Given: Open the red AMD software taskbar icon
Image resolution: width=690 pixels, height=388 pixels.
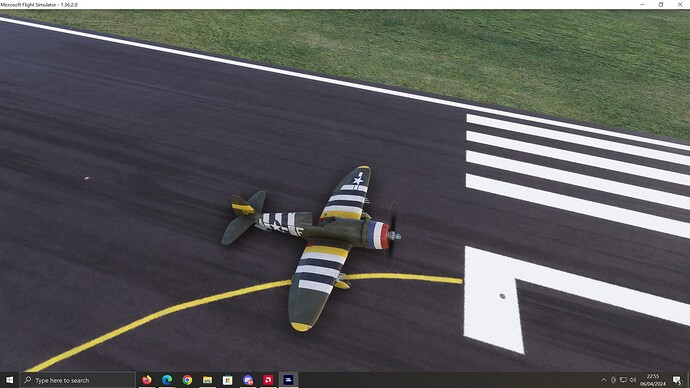Looking at the screenshot, I should click(268, 380).
